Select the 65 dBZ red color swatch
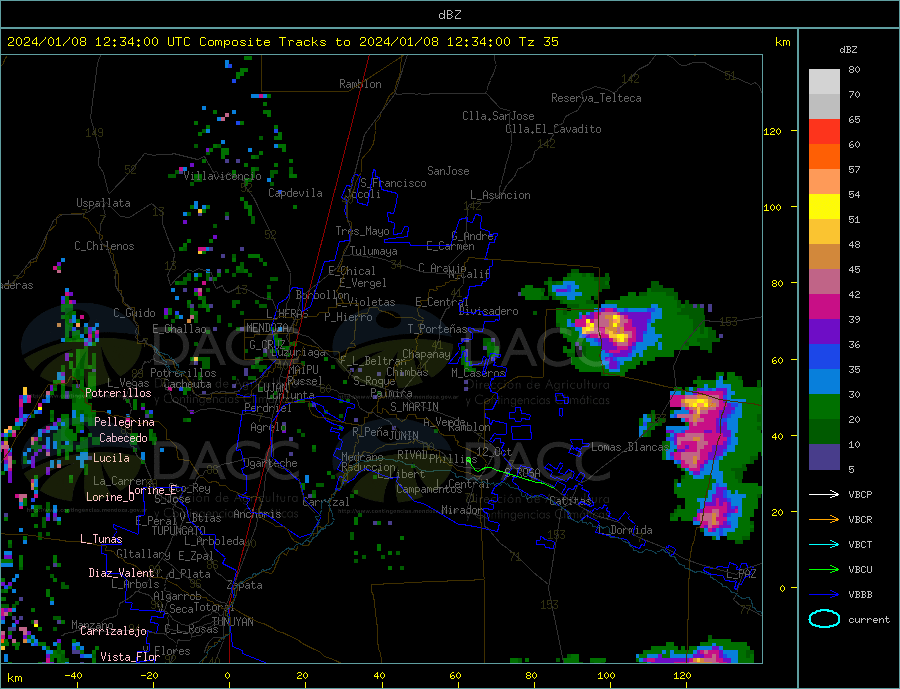The image size is (900, 689). point(824,131)
